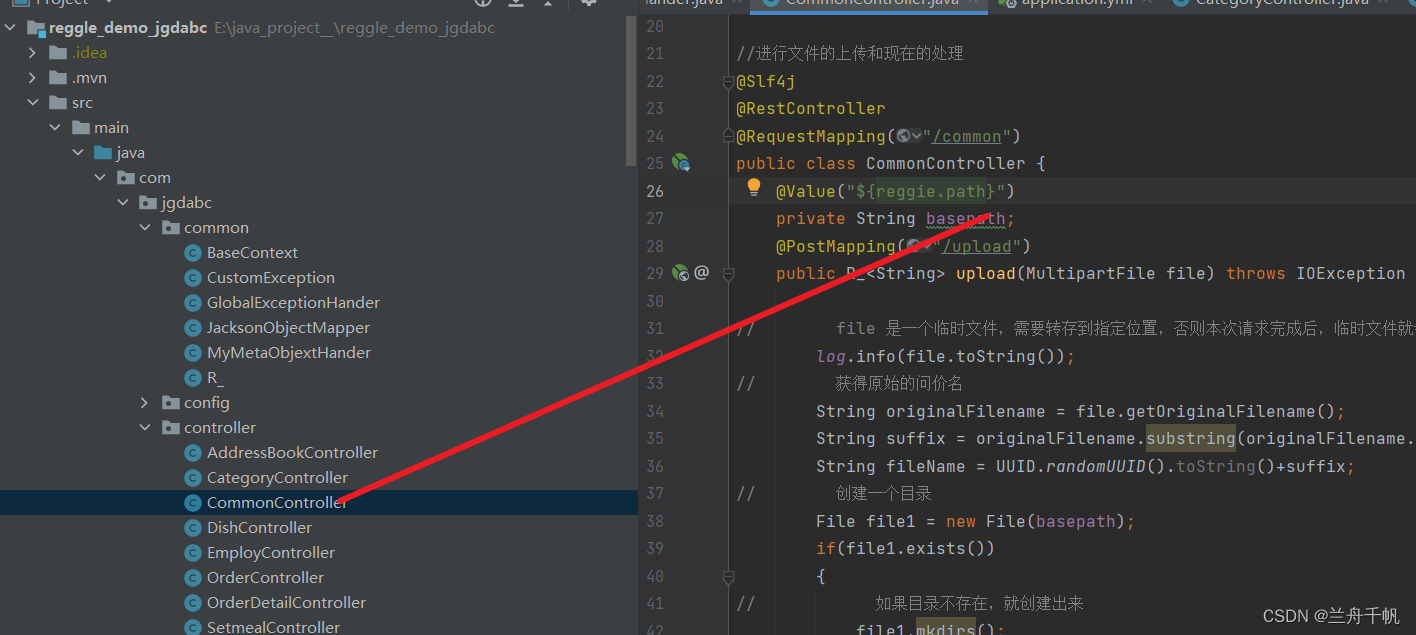The image size is (1416, 635).
Task: Click line number 34 in the gutter
Action: [x=655, y=411]
